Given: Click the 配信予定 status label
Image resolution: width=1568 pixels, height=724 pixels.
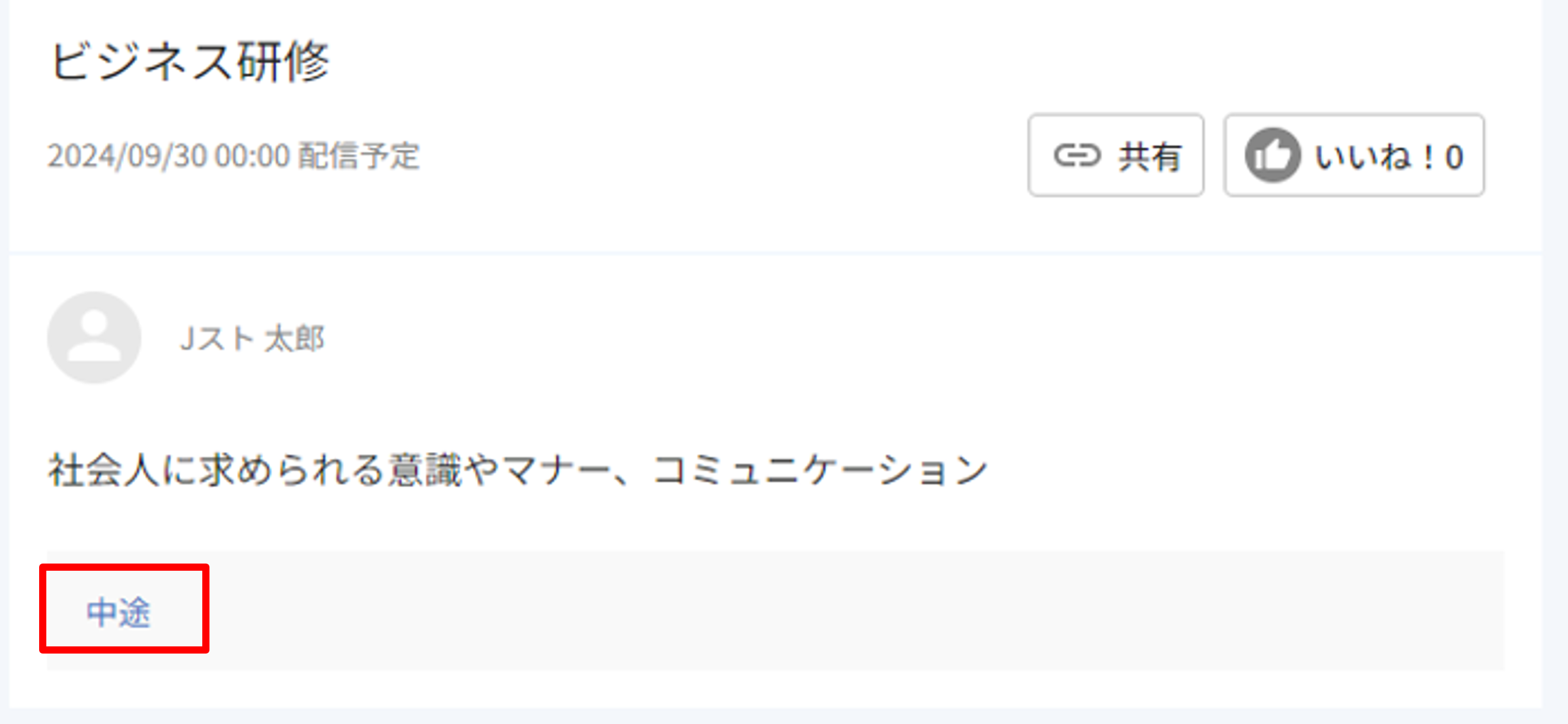Looking at the screenshot, I should [x=358, y=156].
